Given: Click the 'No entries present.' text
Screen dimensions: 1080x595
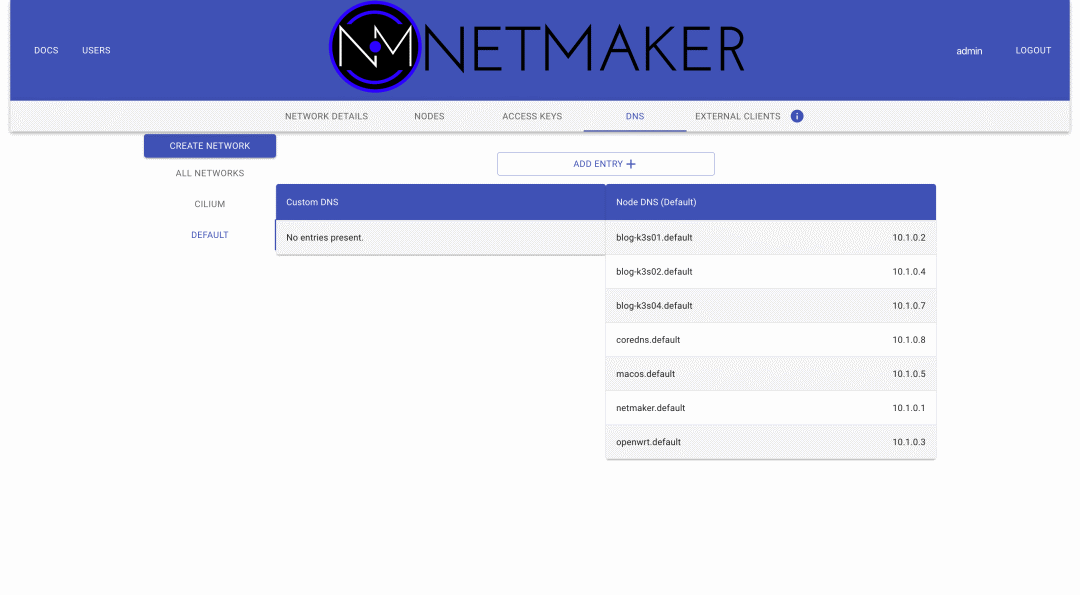Looking at the screenshot, I should 325,238.
